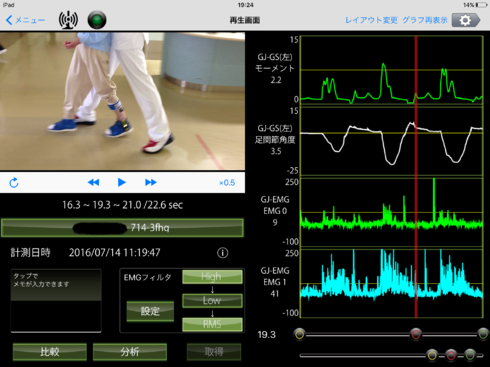Image resolution: width=490 pixels, height=367 pixels.
Task: Toggle the High EMG filter
Action: point(212,277)
